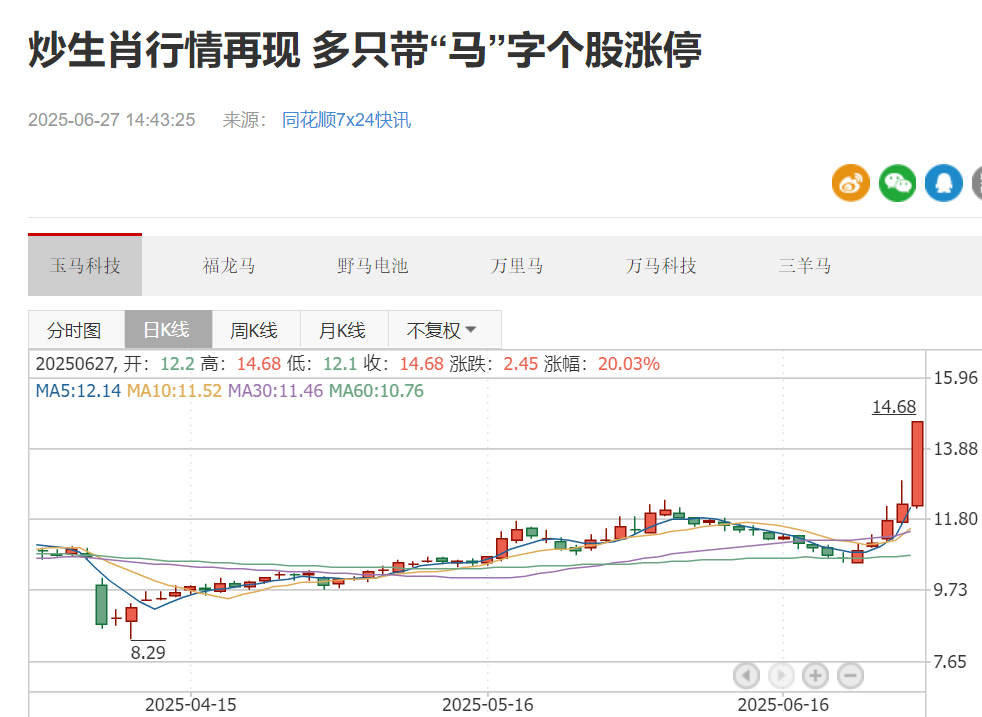Select 野马电池 stock tab

pos(373,266)
